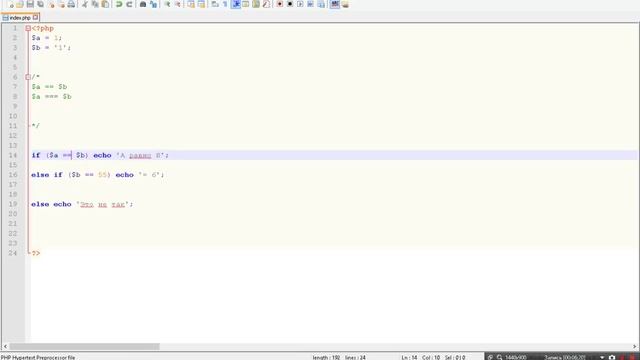The height and width of the screenshot is (360, 640).
Task: Click the 'echo' keyword on line 14
Action: tap(102, 155)
